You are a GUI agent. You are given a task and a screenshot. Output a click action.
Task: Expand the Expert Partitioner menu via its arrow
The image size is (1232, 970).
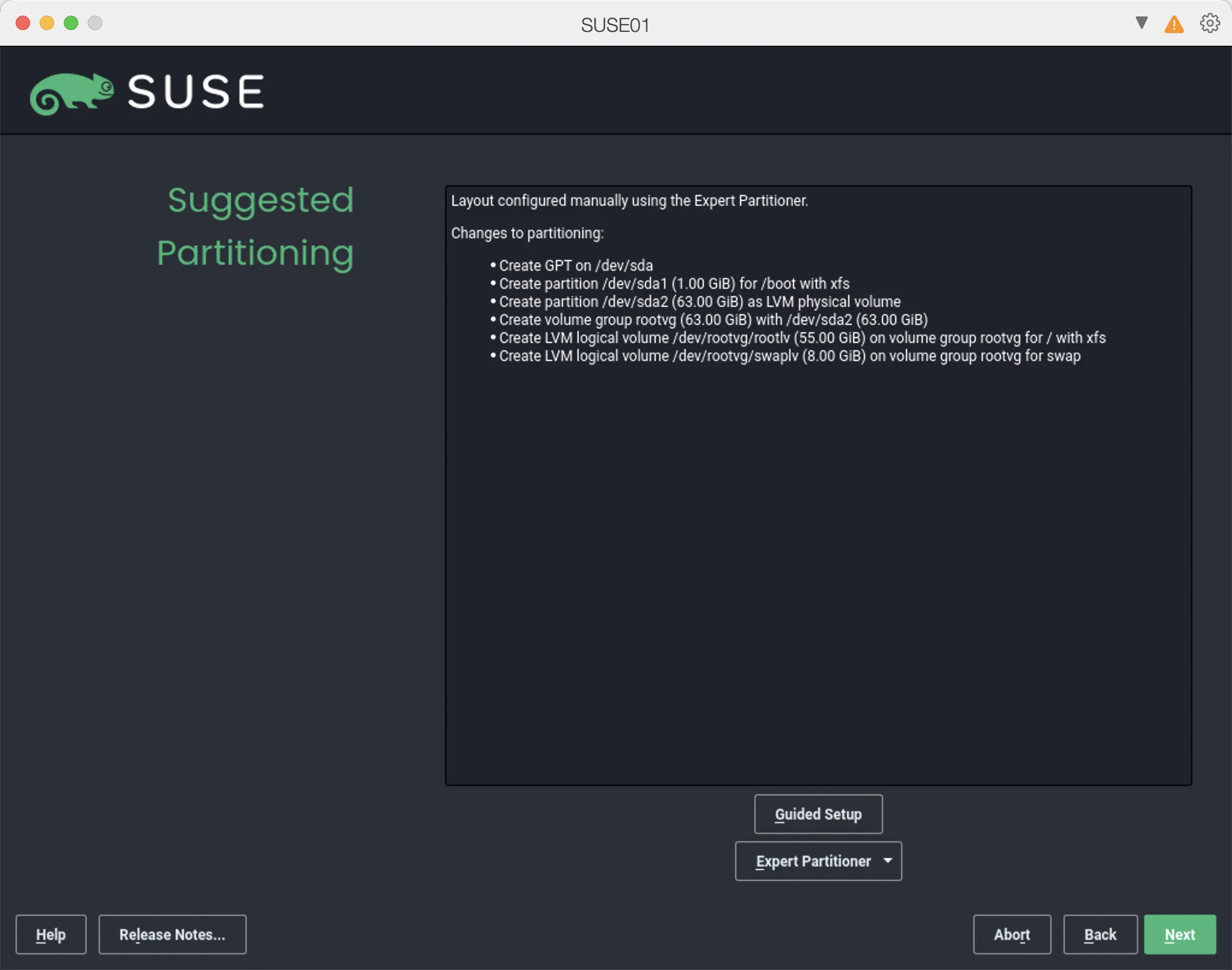point(889,861)
